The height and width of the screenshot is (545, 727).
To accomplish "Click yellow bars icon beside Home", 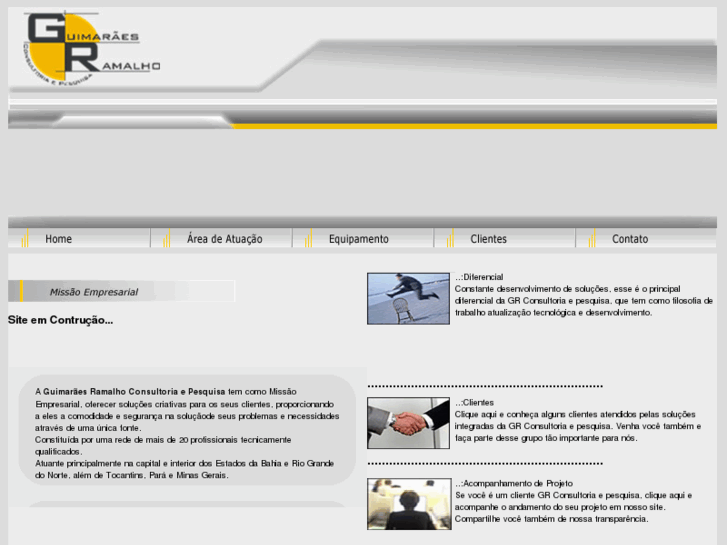I will pyautogui.click(x=25, y=238).
